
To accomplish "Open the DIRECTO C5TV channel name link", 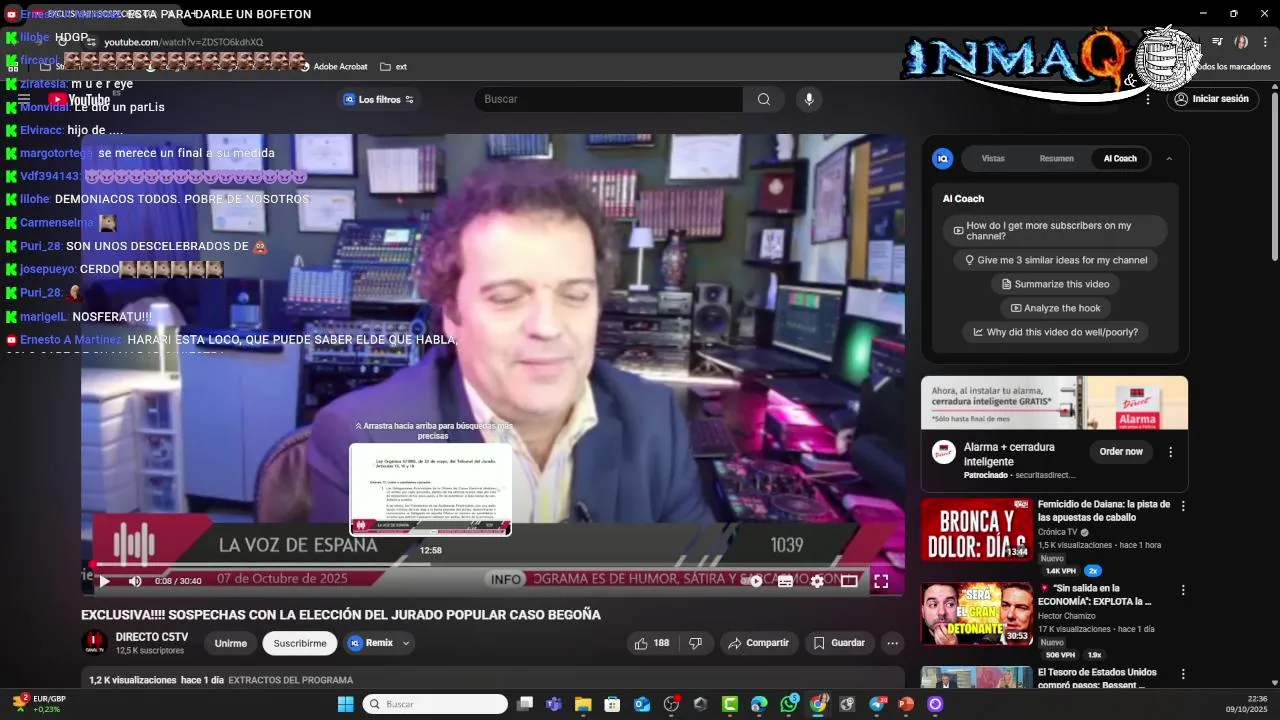I will [152, 637].
